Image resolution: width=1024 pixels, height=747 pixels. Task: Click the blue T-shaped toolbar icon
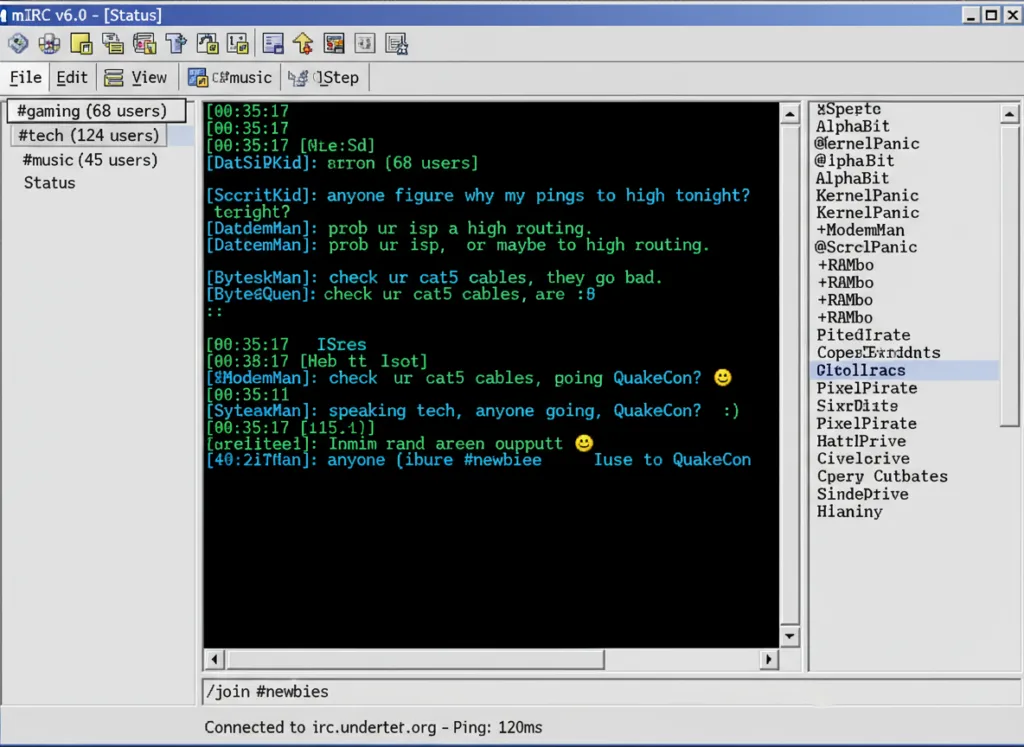tap(176, 43)
